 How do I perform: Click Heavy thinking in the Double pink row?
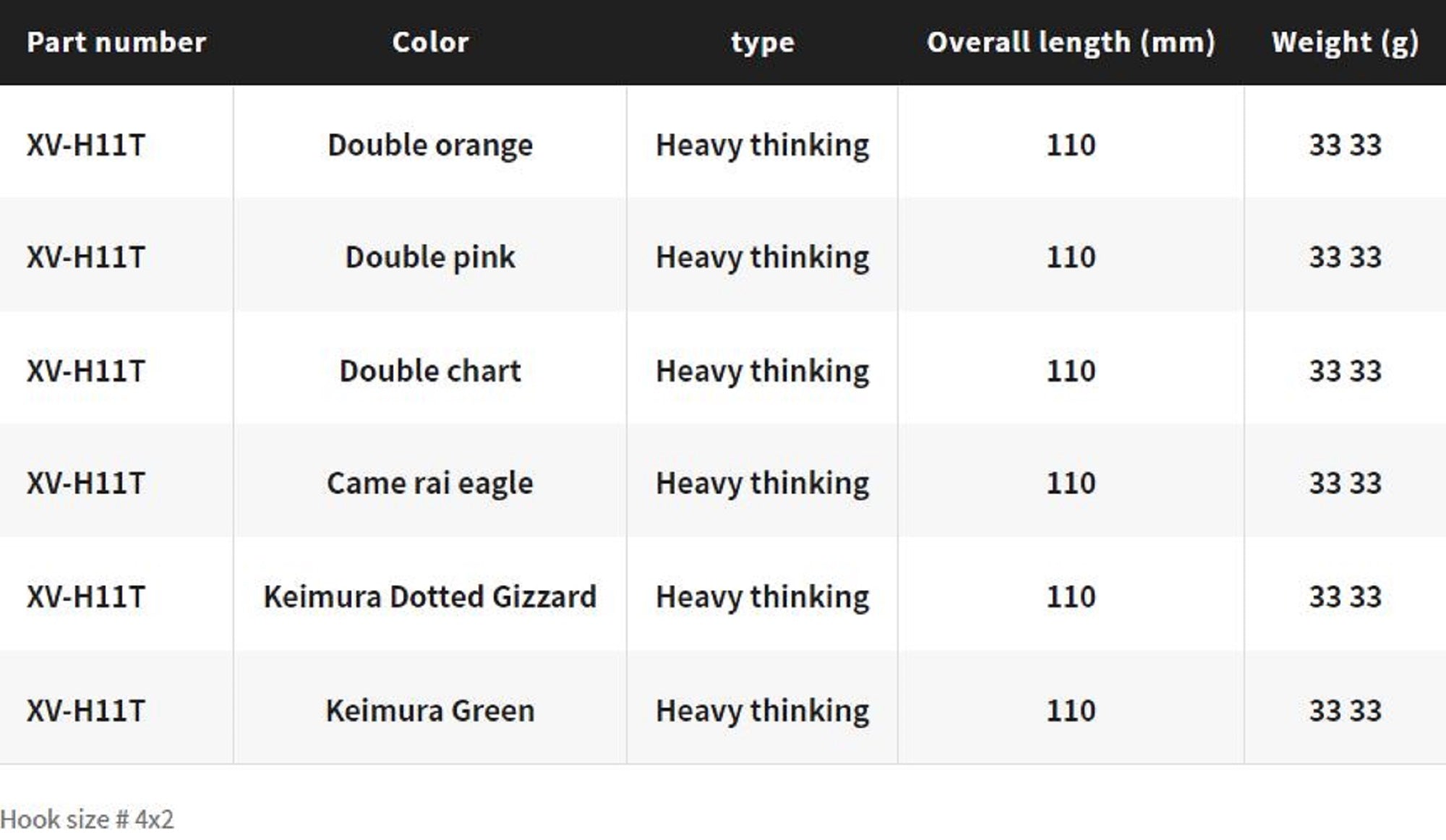click(762, 257)
